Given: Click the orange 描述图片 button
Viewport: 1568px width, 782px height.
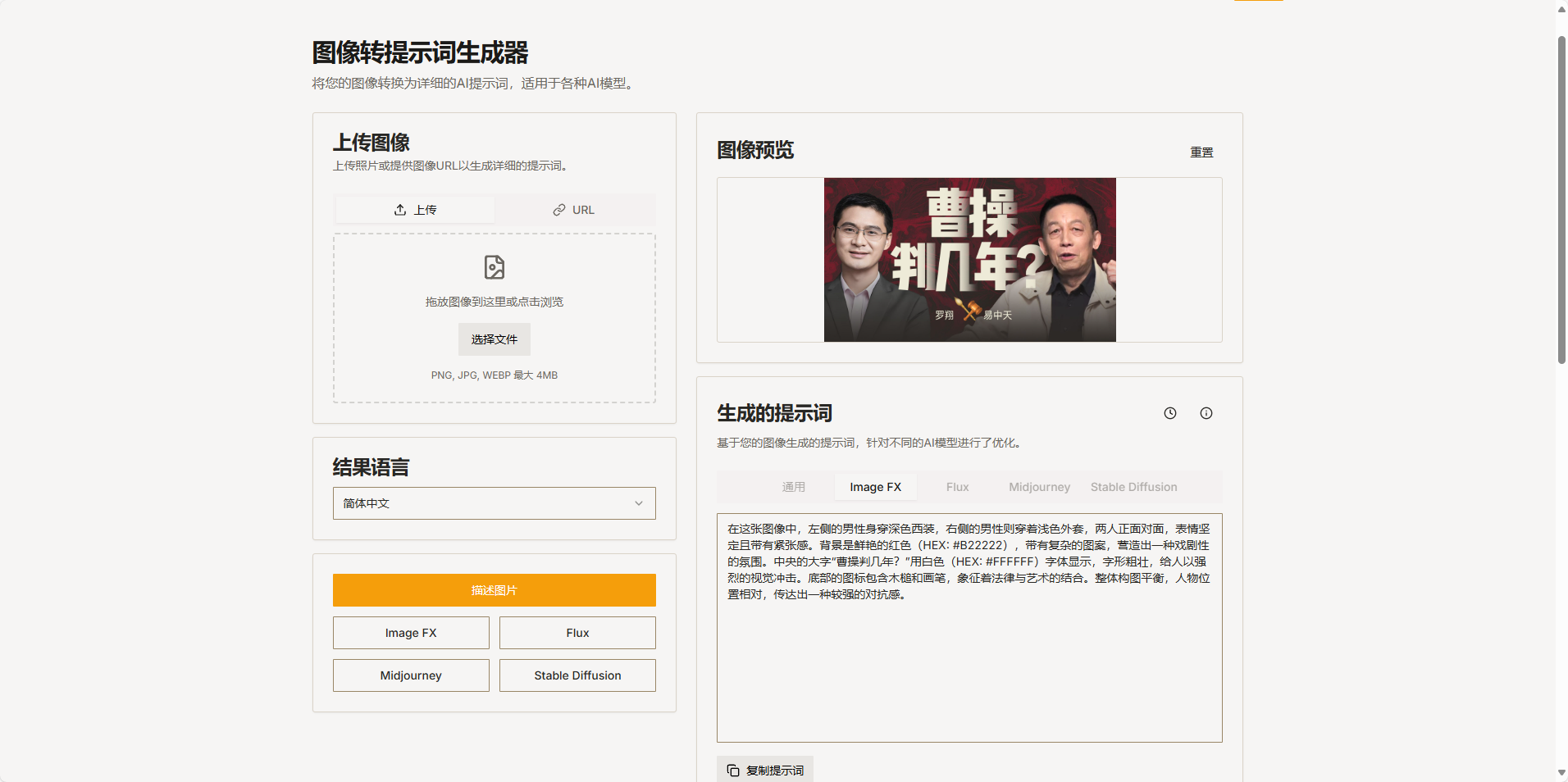Looking at the screenshot, I should coord(494,590).
